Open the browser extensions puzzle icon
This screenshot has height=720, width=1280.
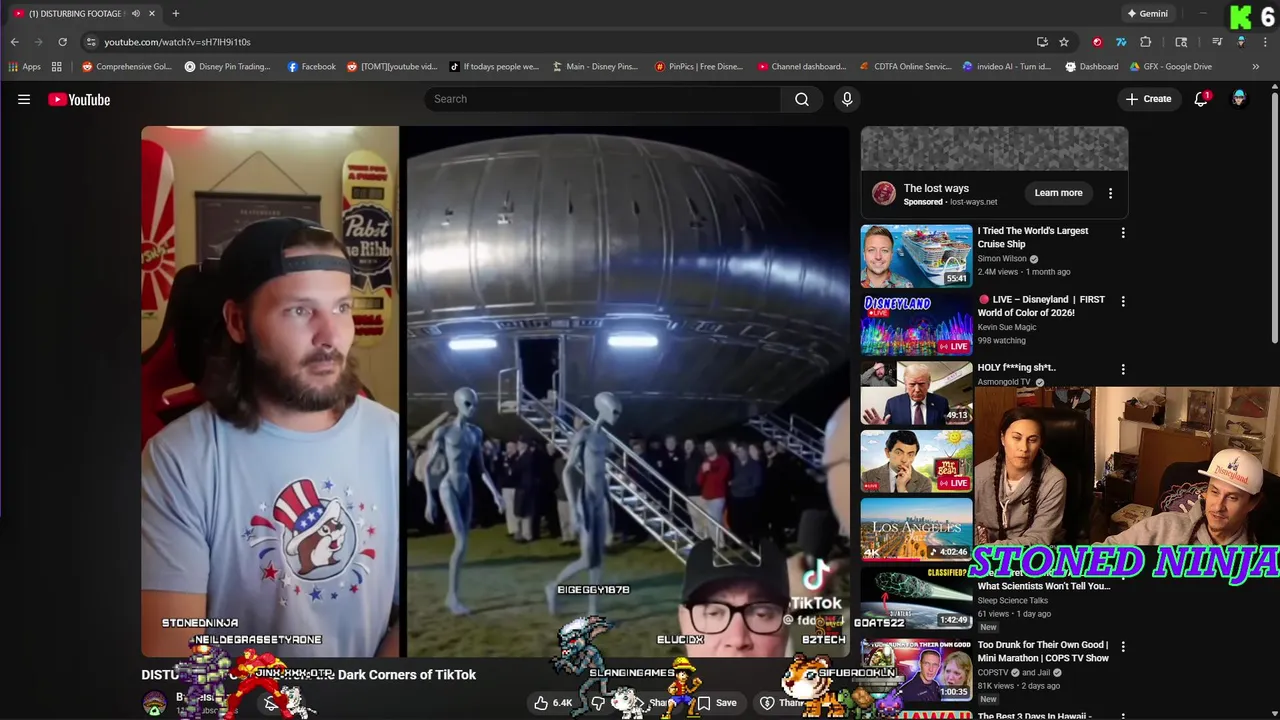1146,42
